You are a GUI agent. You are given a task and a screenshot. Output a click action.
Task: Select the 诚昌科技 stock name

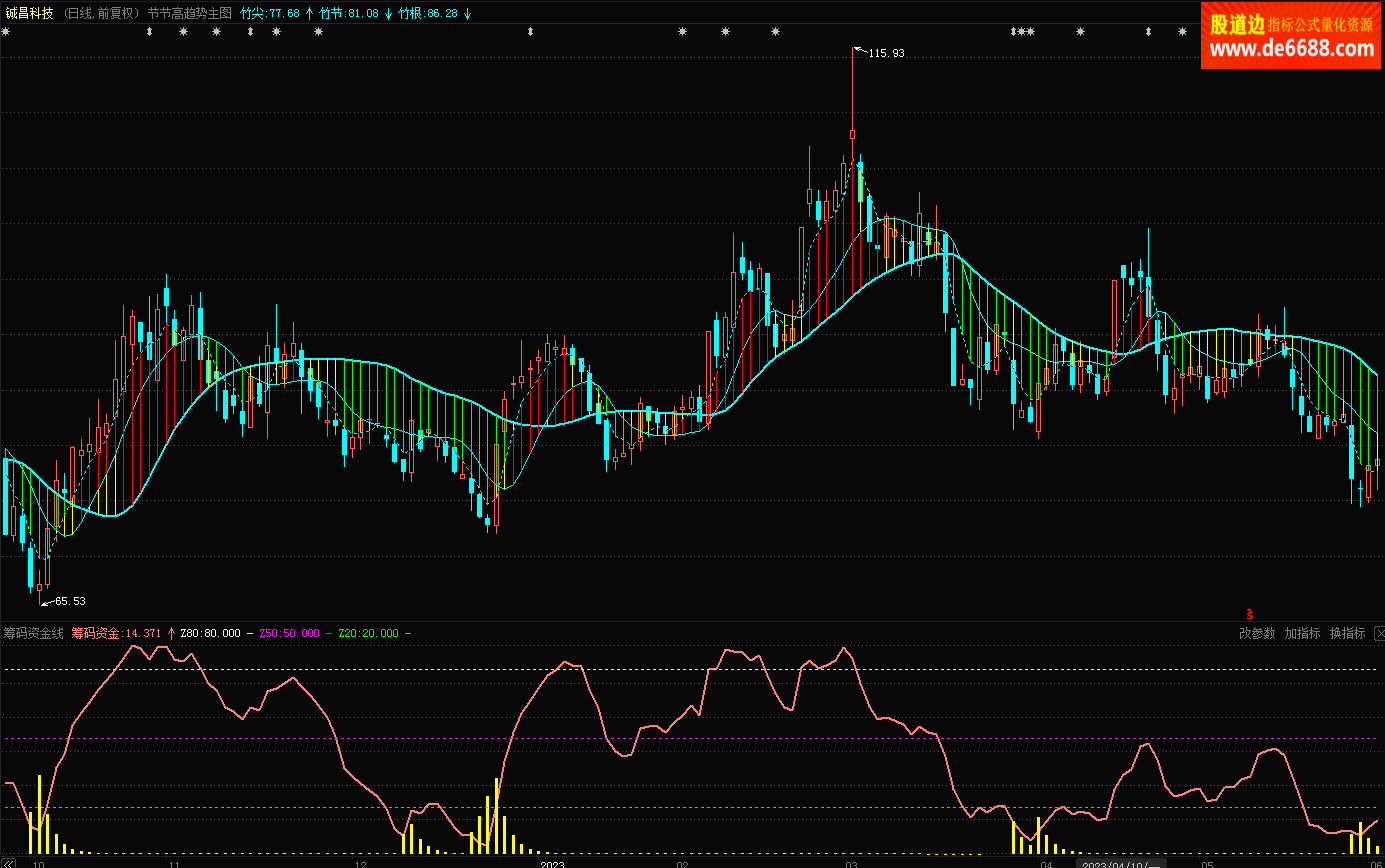pyautogui.click(x=29, y=13)
